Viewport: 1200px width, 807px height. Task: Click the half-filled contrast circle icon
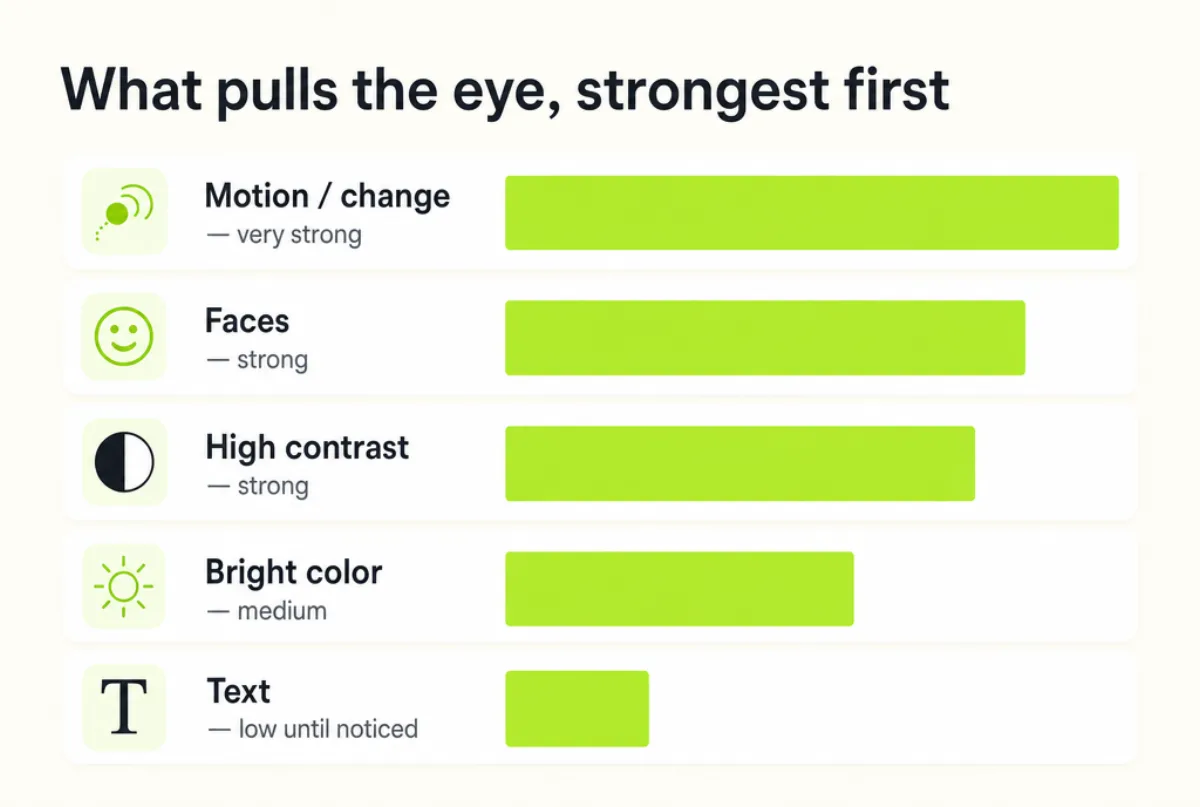[124, 463]
